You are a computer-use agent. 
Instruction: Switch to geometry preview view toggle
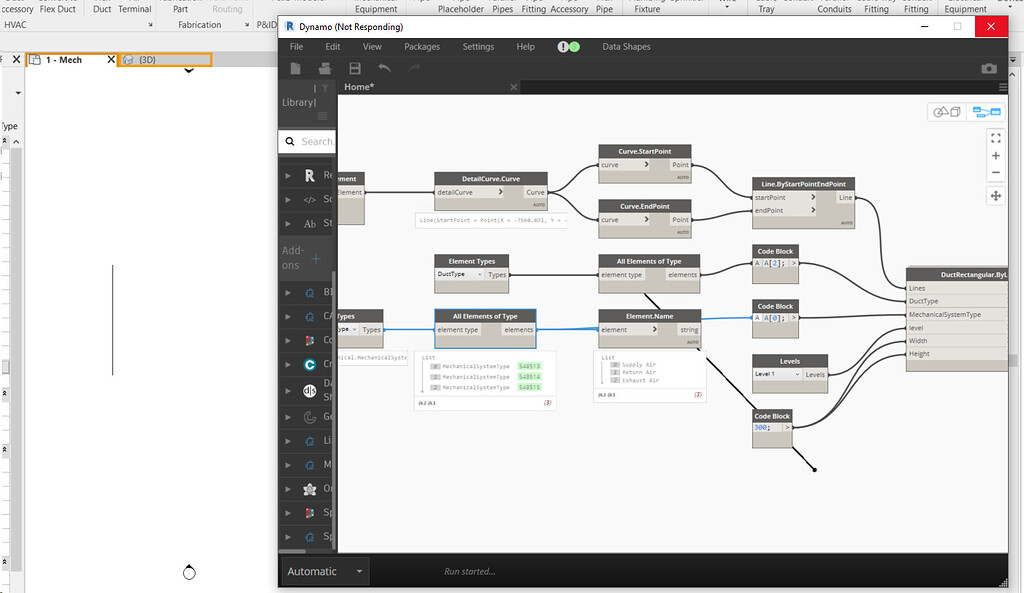(944, 112)
